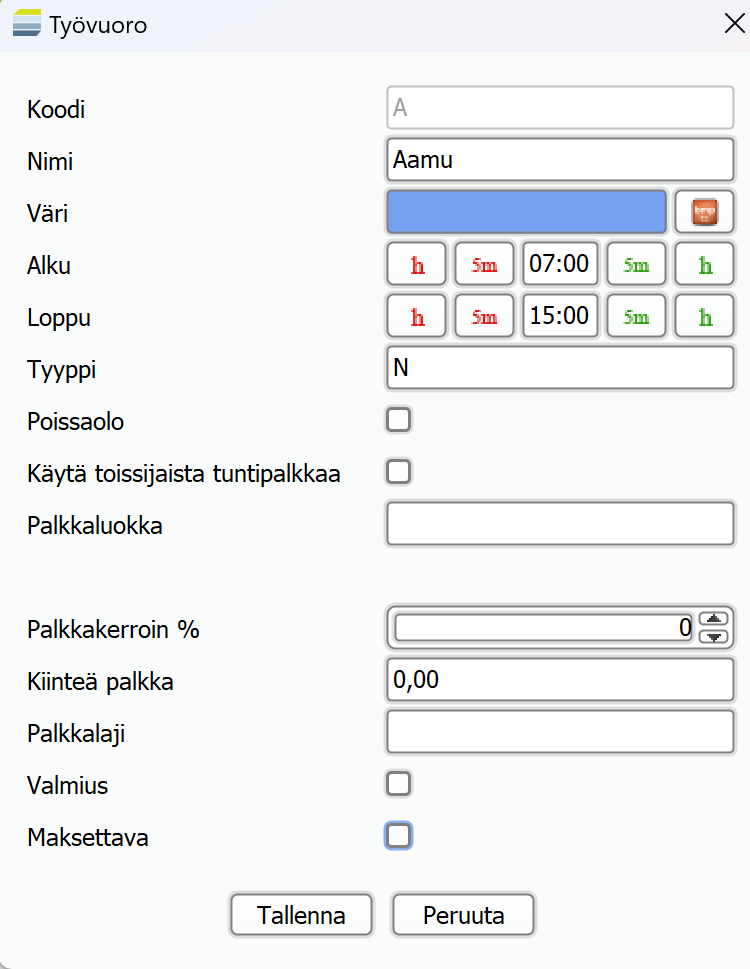Decrease Palkkakerroin % with down arrow
This screenshot has width=750, height=969.
(714, 636)
